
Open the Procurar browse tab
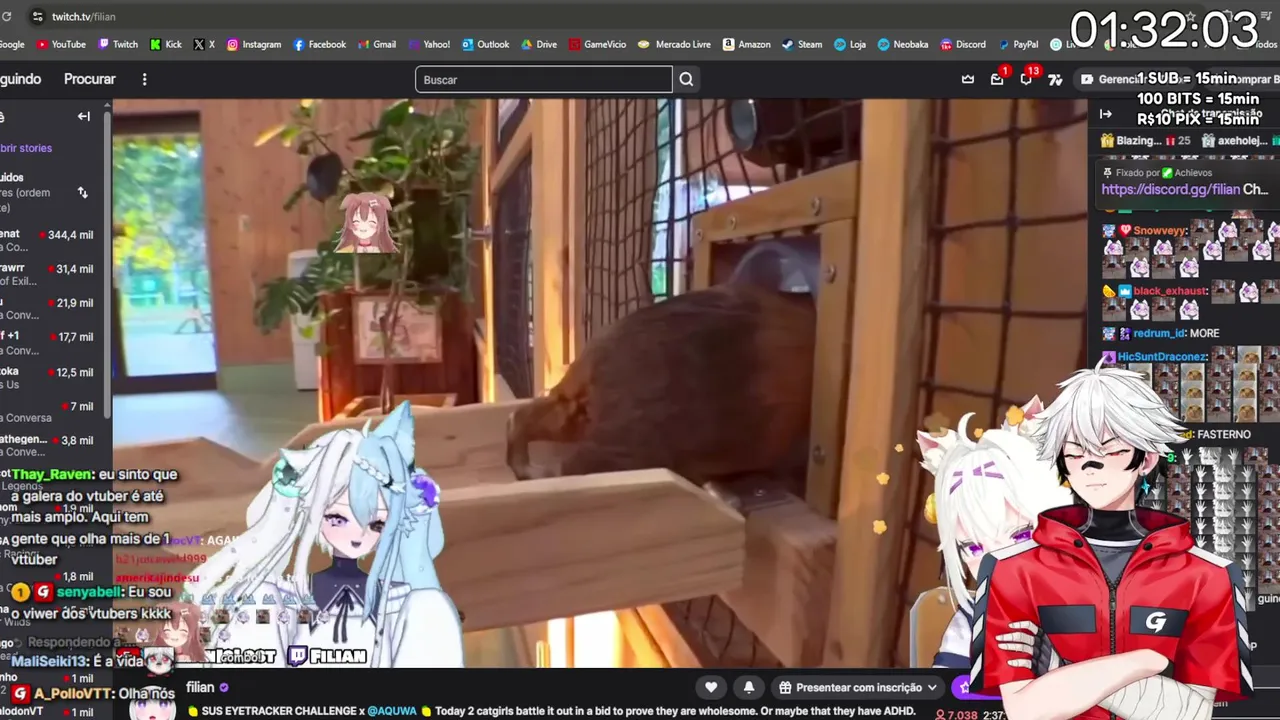(90, 79)
